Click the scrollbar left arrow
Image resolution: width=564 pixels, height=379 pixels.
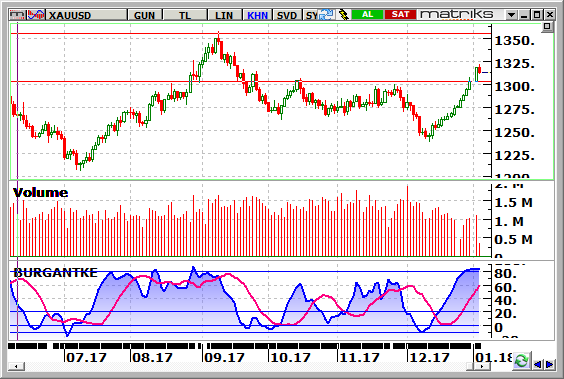click(16, 366)
